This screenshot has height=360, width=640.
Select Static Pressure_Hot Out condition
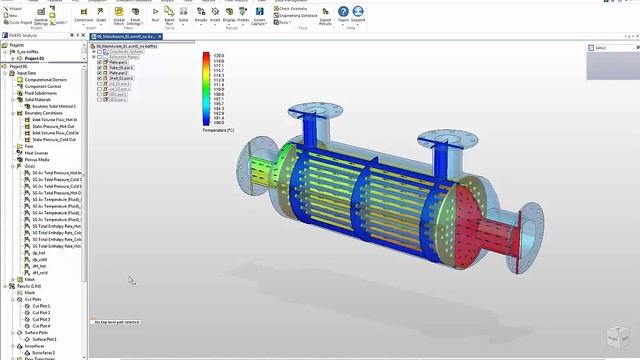49,127
